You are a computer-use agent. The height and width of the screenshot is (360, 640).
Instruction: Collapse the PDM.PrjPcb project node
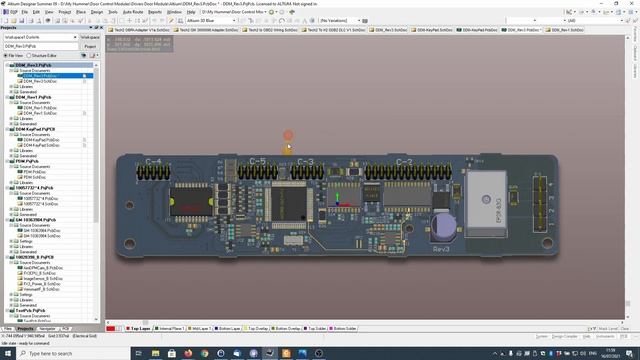[7, 161]
